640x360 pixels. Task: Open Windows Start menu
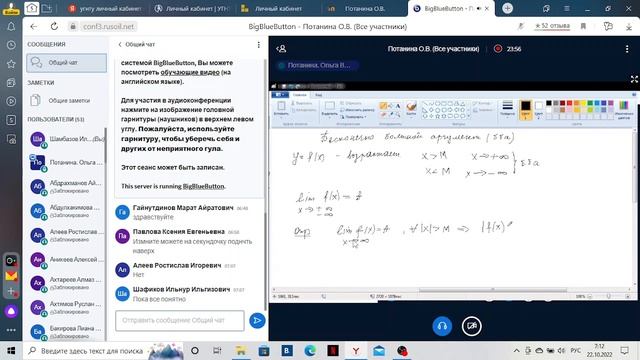coord(11,351)
